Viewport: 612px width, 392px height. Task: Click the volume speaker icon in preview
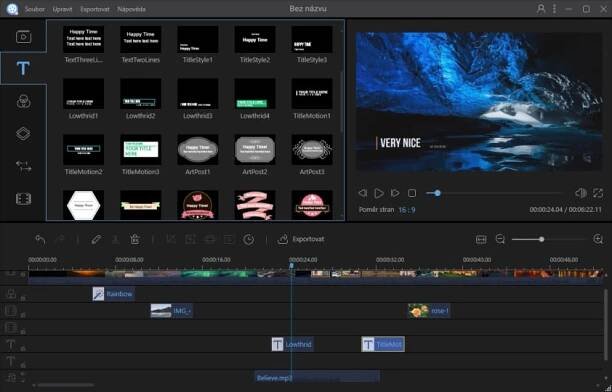click(x=580, y=193)
